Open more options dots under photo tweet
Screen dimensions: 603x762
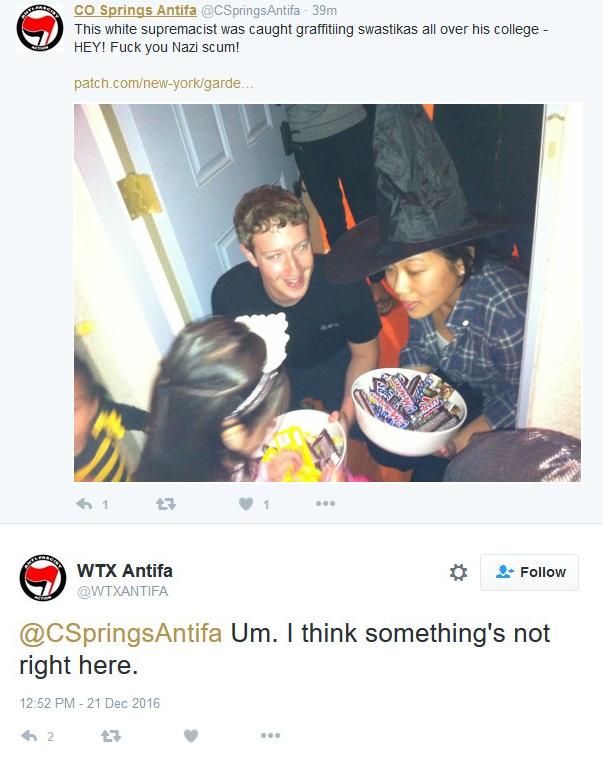(325, 503)
